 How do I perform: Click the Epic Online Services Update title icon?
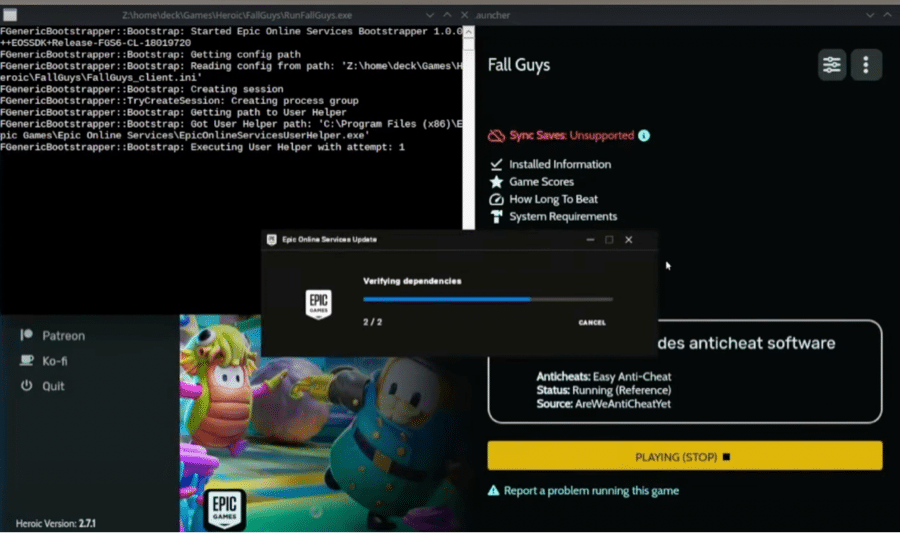(271, 240)
